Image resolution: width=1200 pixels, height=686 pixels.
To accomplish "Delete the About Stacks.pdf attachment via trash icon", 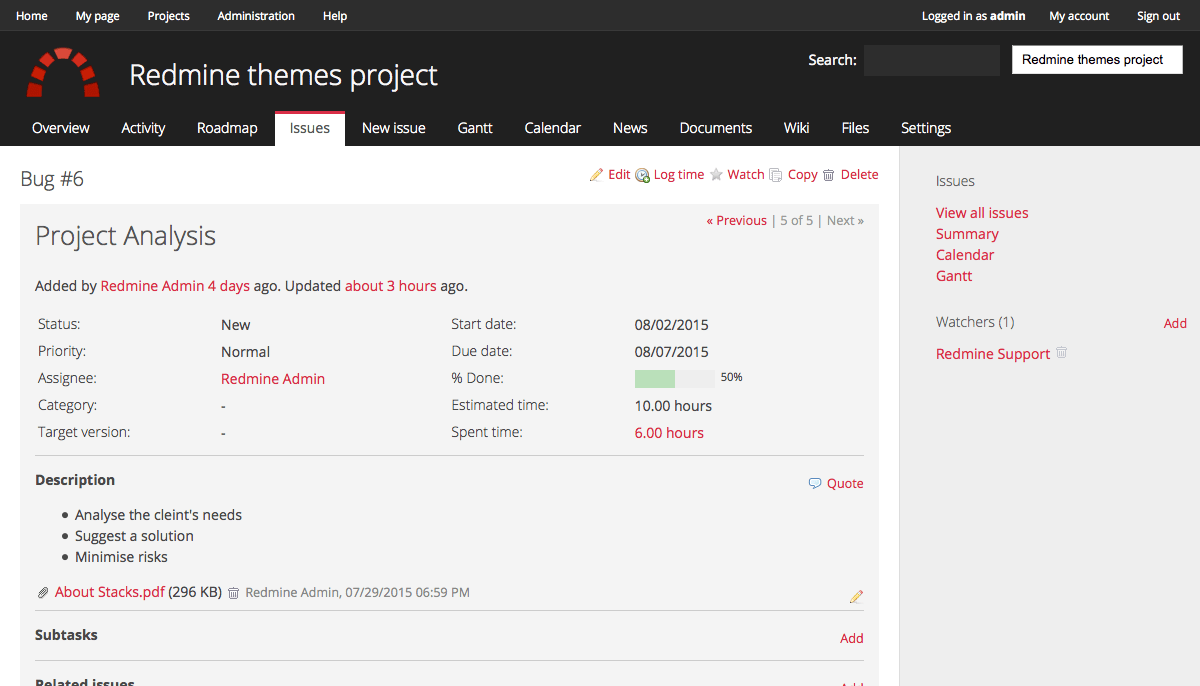I will click(233, 593).
